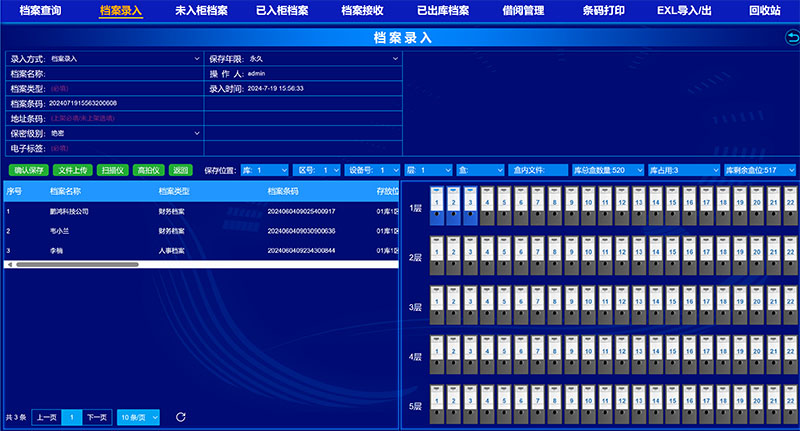Open the 借阅管理 tab

click(x=523, y=10)
